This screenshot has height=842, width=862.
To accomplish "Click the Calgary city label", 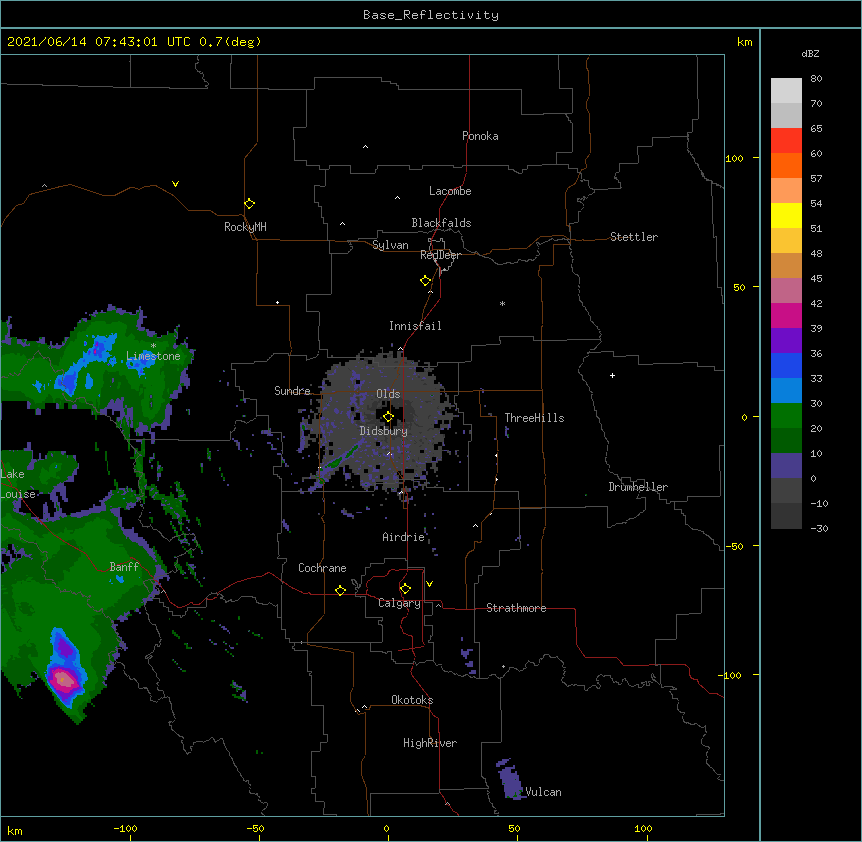I will [x=399, y=603].
